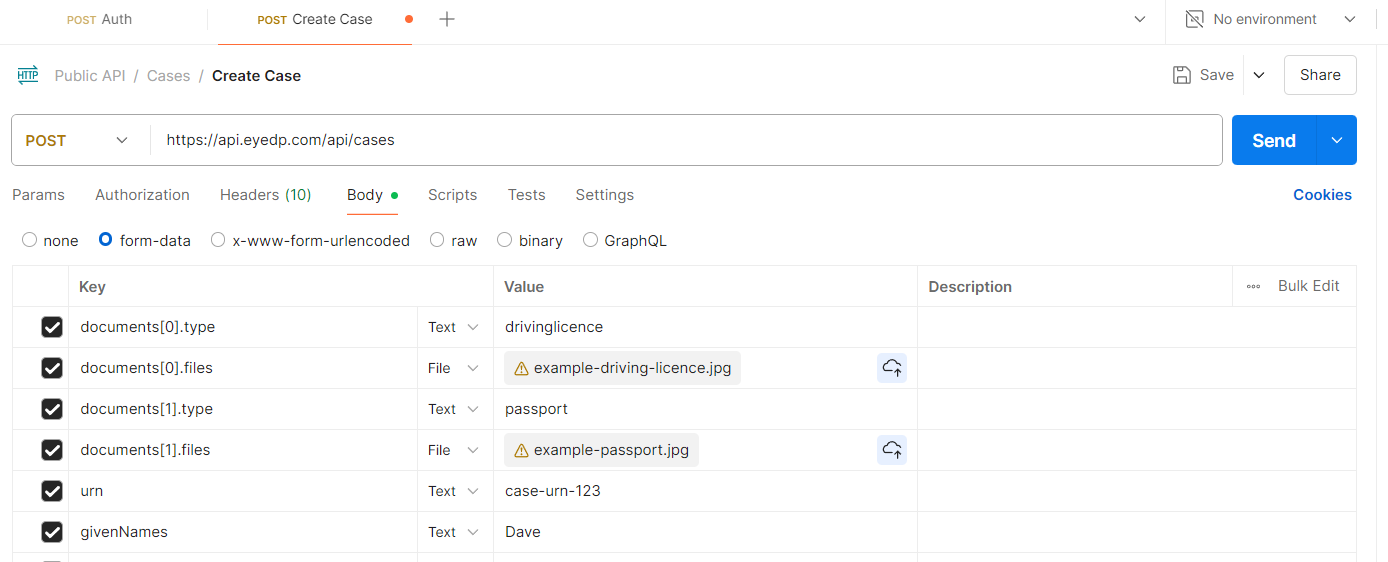The image size is (1388, 562).
Task: Open the Headers (10) tab
Action: [x=265, y=195]
